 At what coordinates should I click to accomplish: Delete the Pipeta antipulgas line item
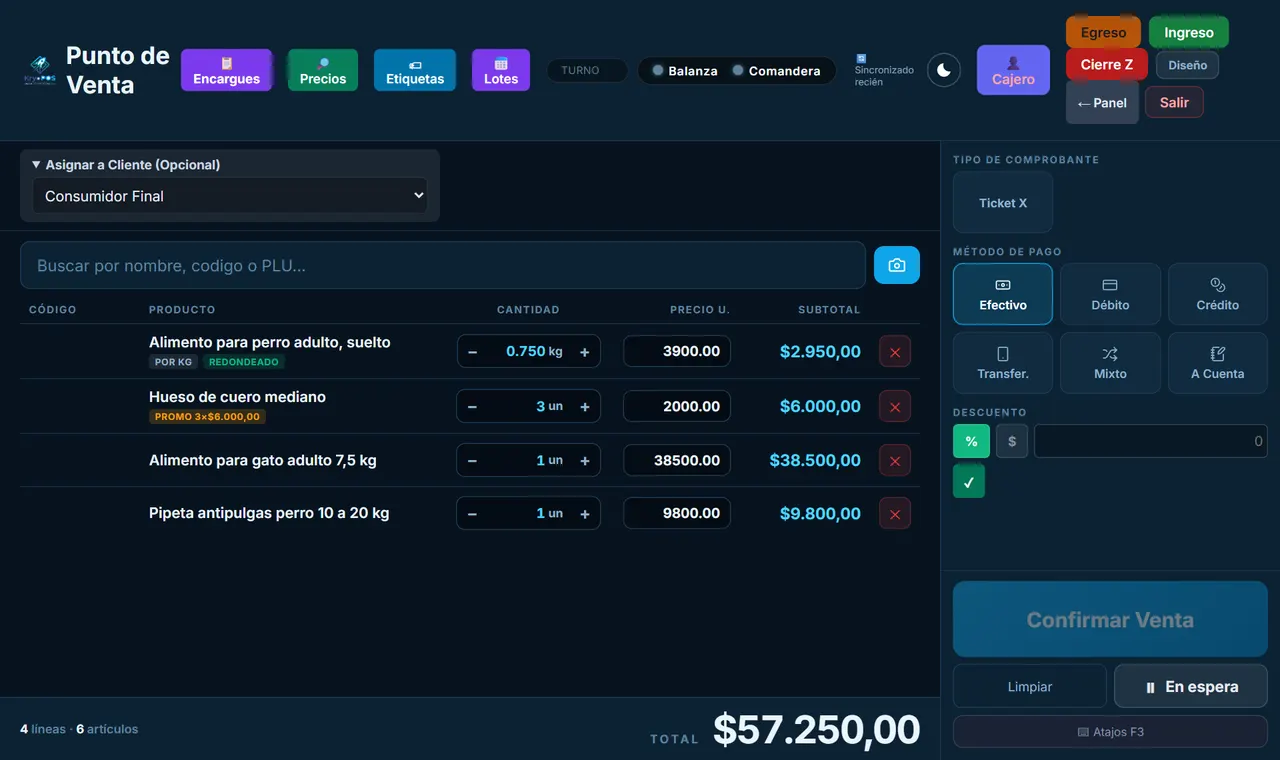coord(895,514)
